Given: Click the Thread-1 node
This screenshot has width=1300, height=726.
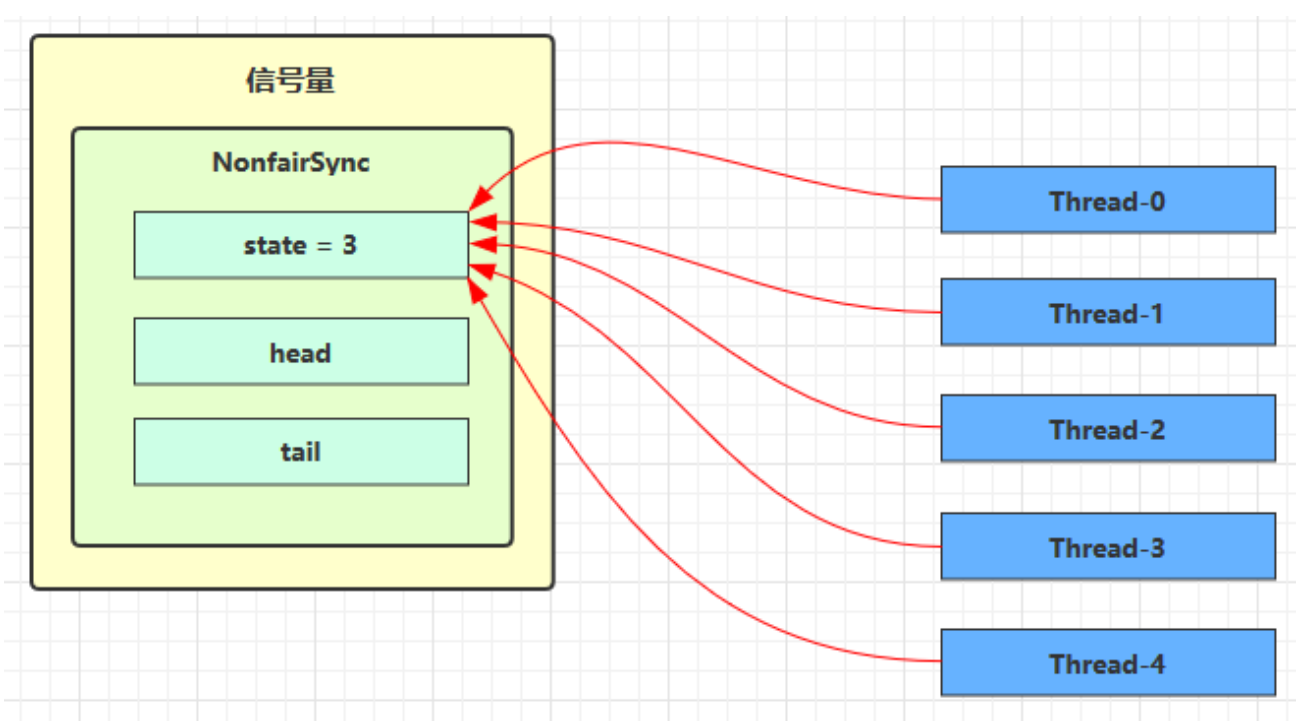Looking at the screenshot, I should coord(1107,313).
